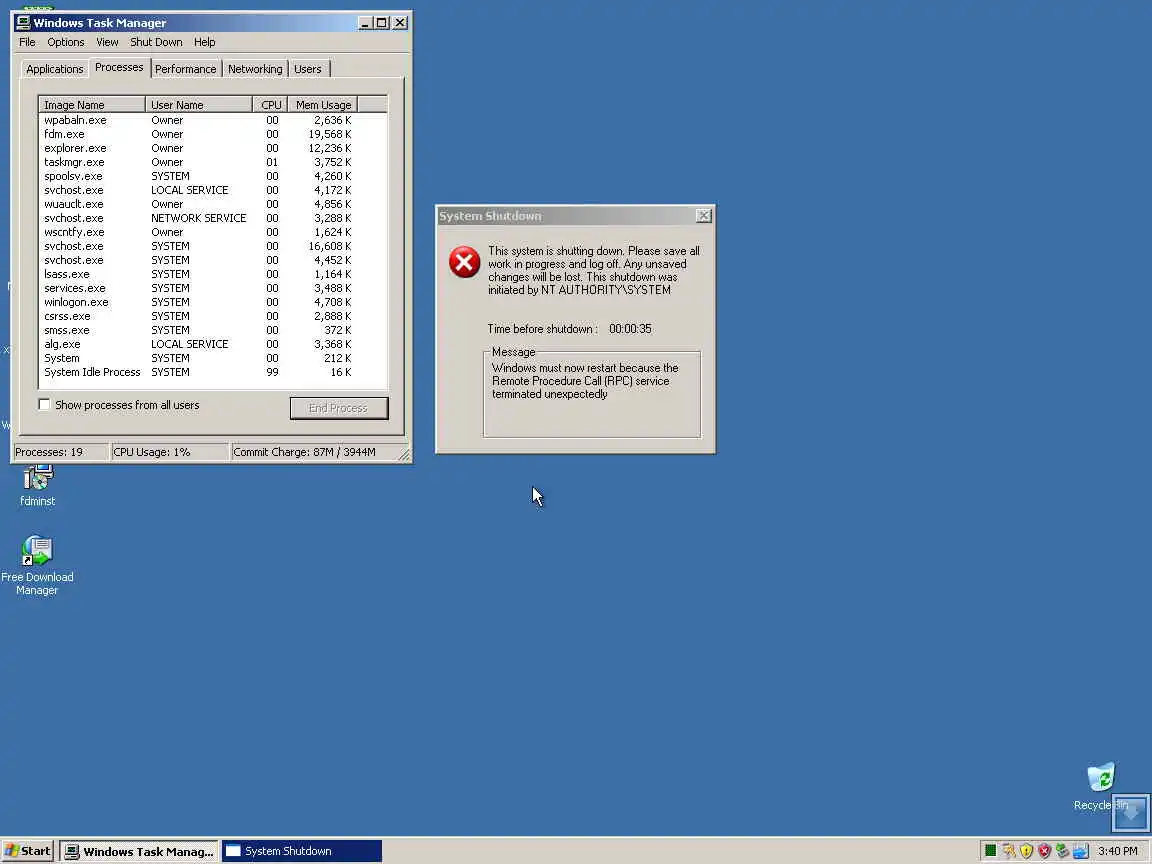Open the Help menu in Task Manager
This screenshot has width=1152, height=864.
[x=204, y=42]
